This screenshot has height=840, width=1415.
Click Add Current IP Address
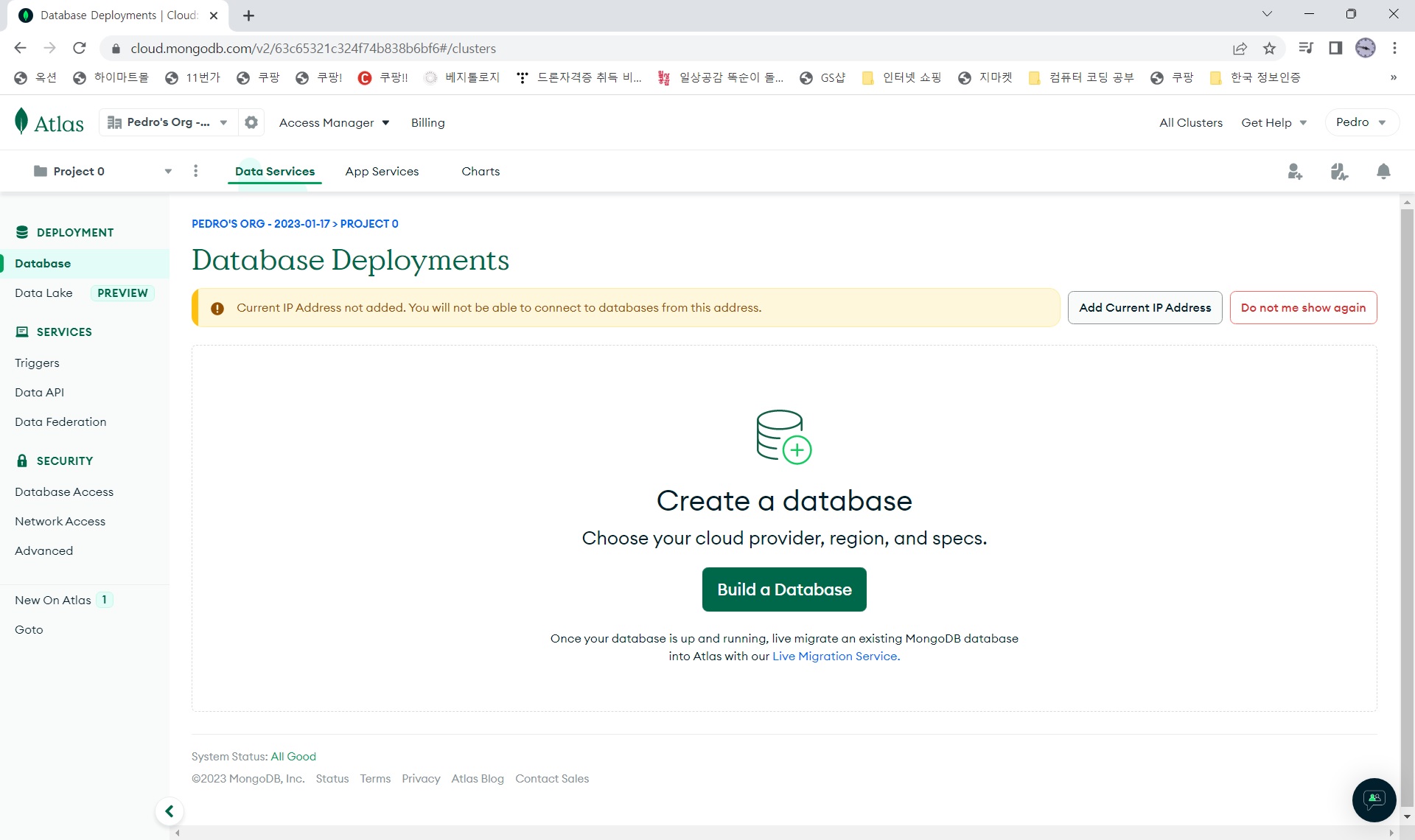(1145, 307)
